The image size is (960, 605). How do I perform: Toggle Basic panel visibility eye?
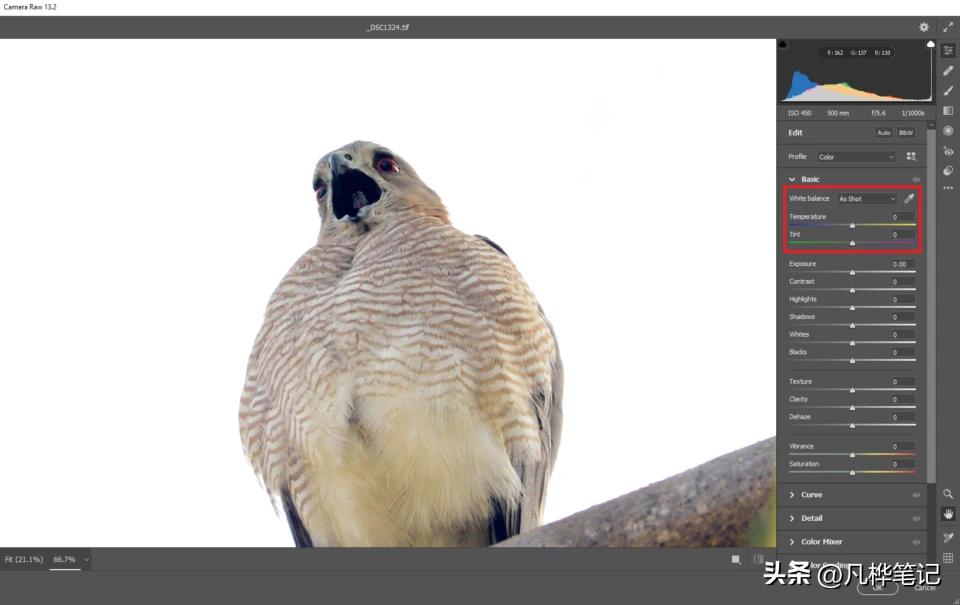917,179
